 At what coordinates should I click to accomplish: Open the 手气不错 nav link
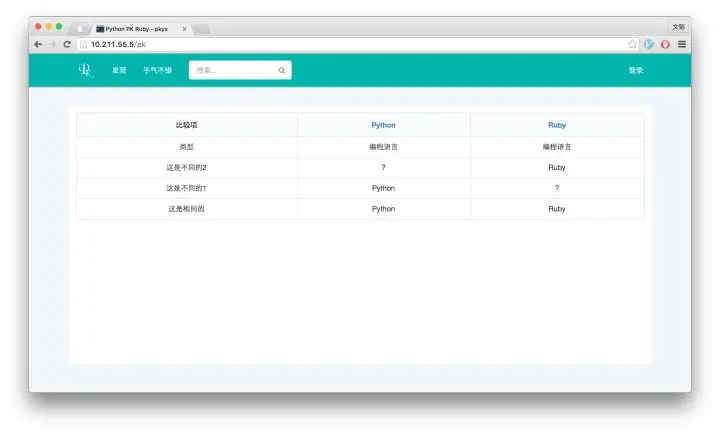coord(158,70)
